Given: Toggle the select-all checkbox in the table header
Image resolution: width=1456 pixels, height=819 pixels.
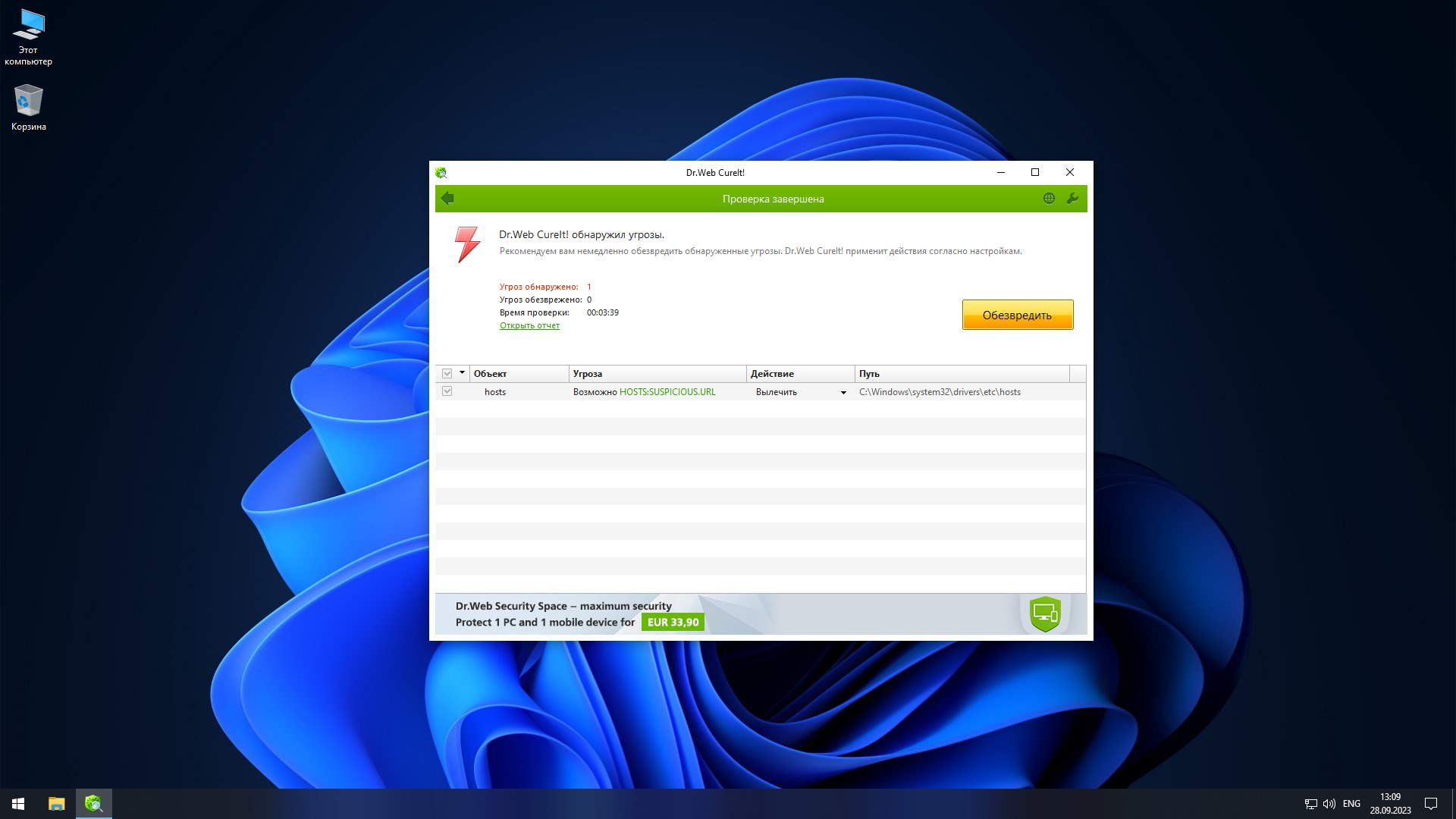Looking at the screenshot, I should coord(447,373).
